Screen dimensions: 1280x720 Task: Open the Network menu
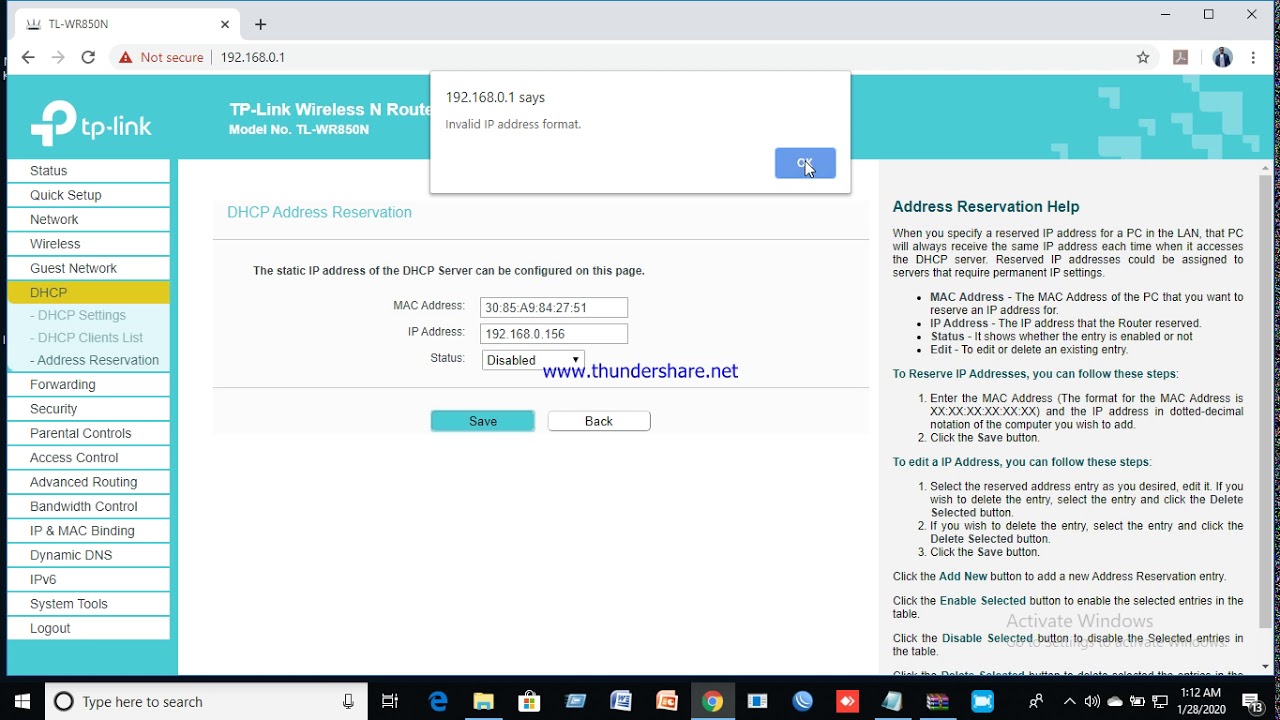(x=88, y=219)
